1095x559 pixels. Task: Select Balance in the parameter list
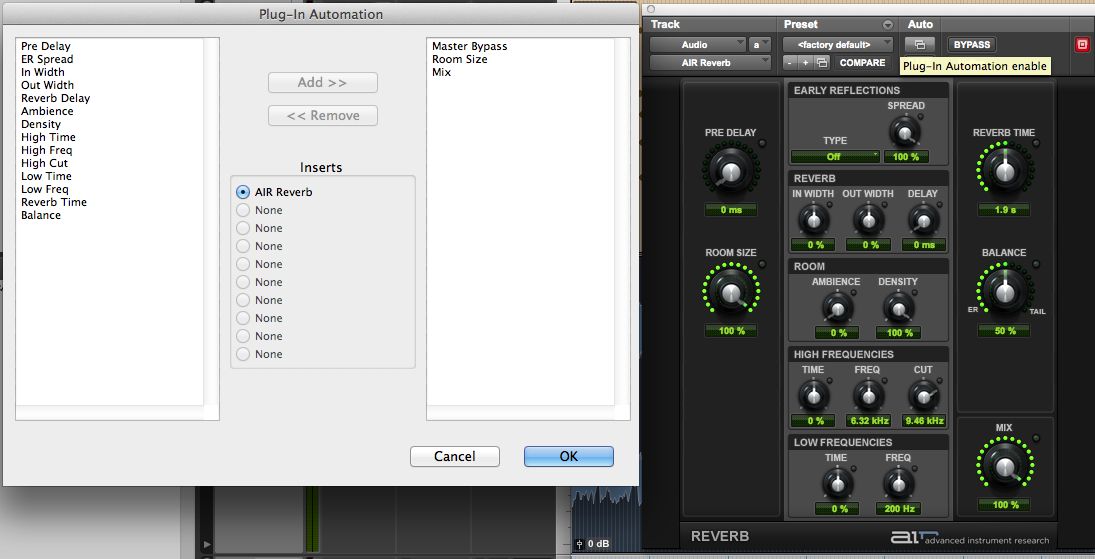point(41,215)
